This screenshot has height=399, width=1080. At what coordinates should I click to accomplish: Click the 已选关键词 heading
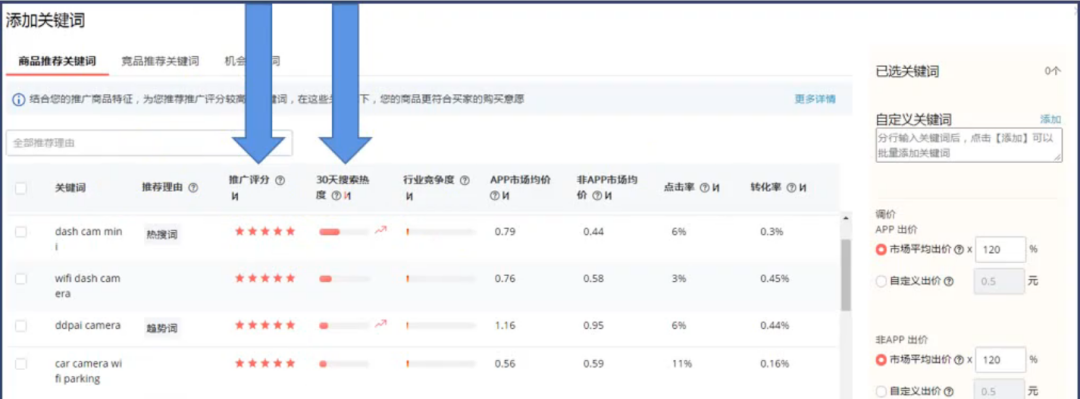(907, 72)
